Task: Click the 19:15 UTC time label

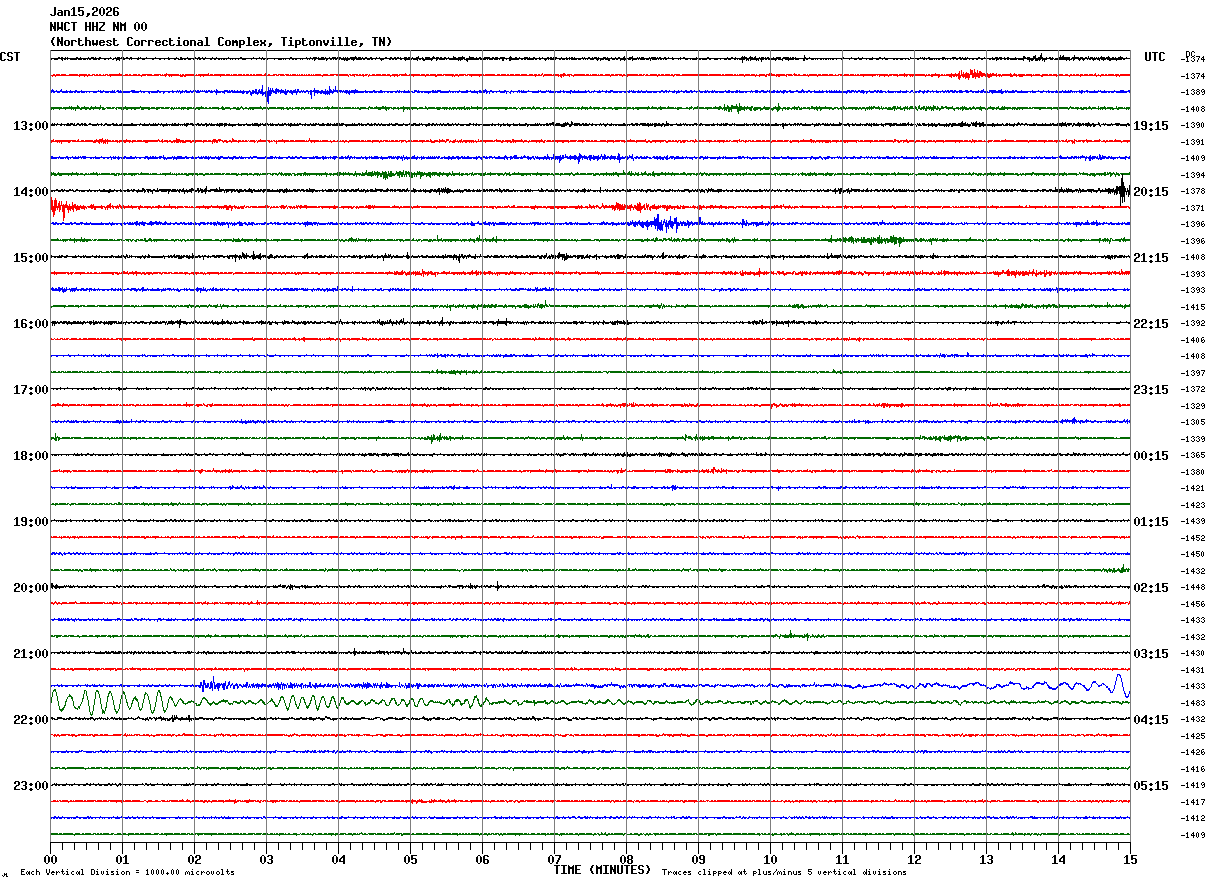Action: 1150,126
